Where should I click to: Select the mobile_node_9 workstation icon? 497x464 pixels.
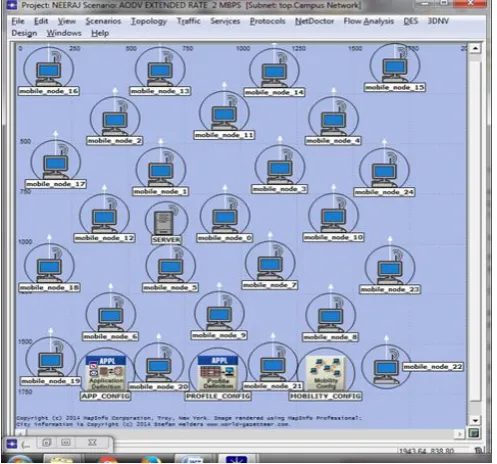click(x=219, y=318)
